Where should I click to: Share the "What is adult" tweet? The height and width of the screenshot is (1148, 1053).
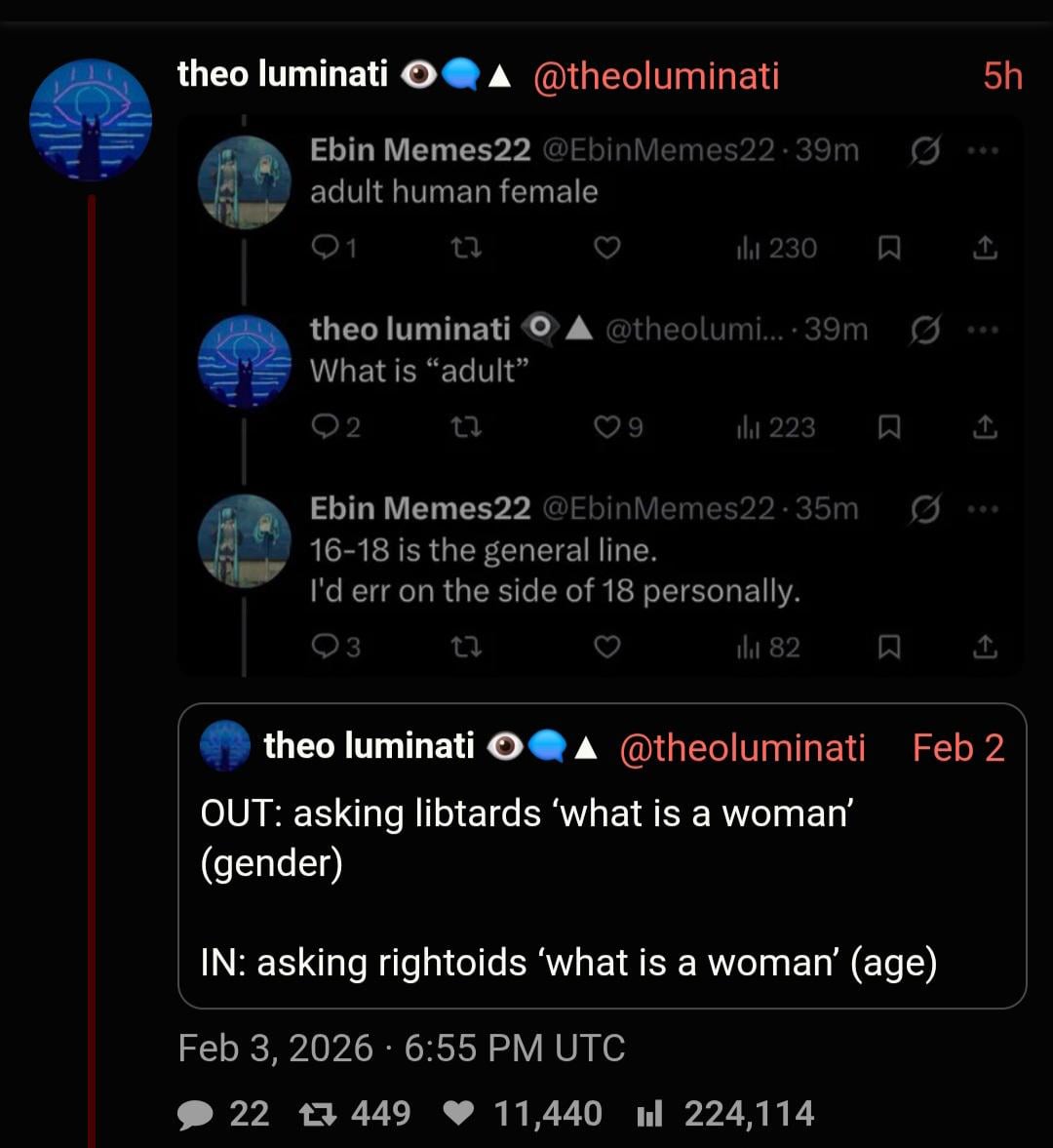click(x=985, y=427)
